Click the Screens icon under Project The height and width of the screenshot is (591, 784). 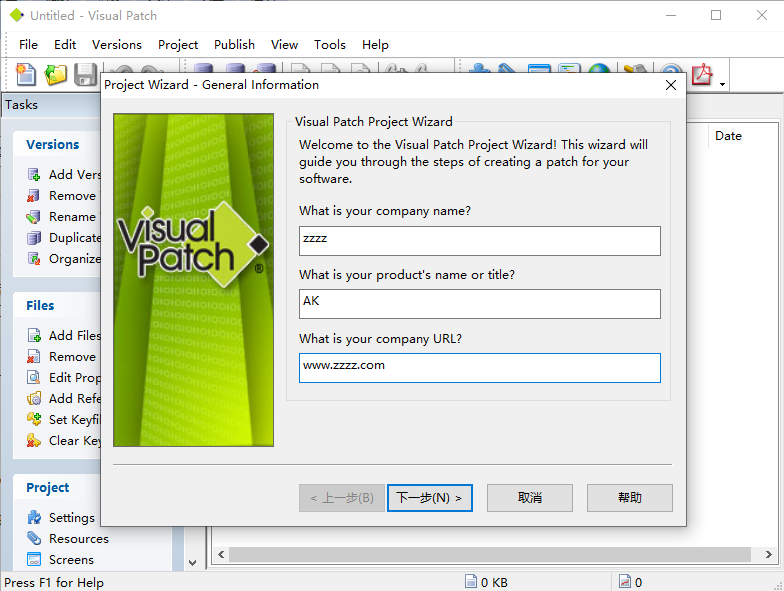pyautogui.click(x=34, y=560)
